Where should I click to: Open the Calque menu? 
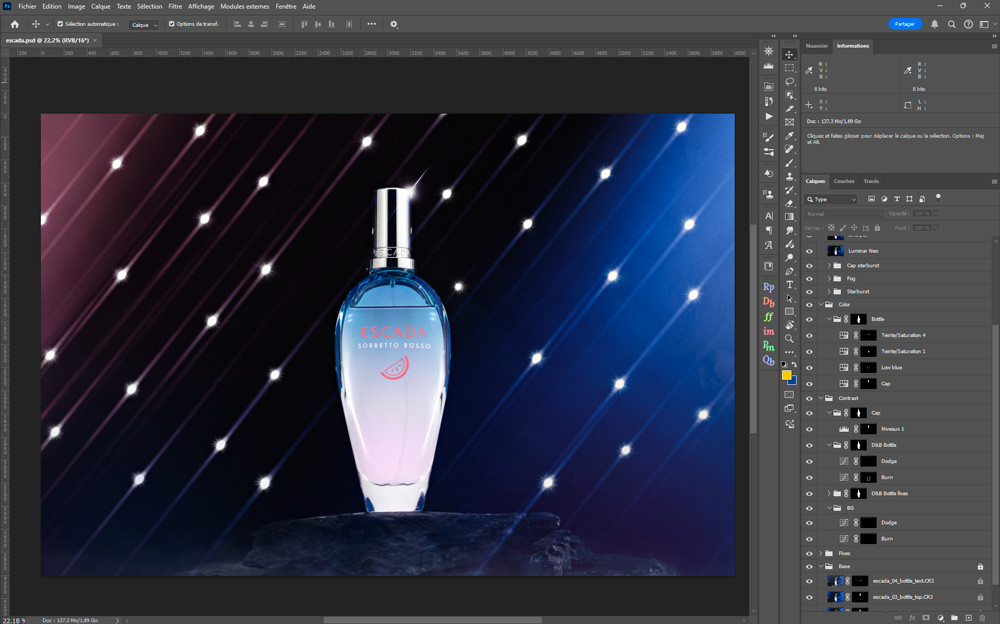[x=100, y=6]
